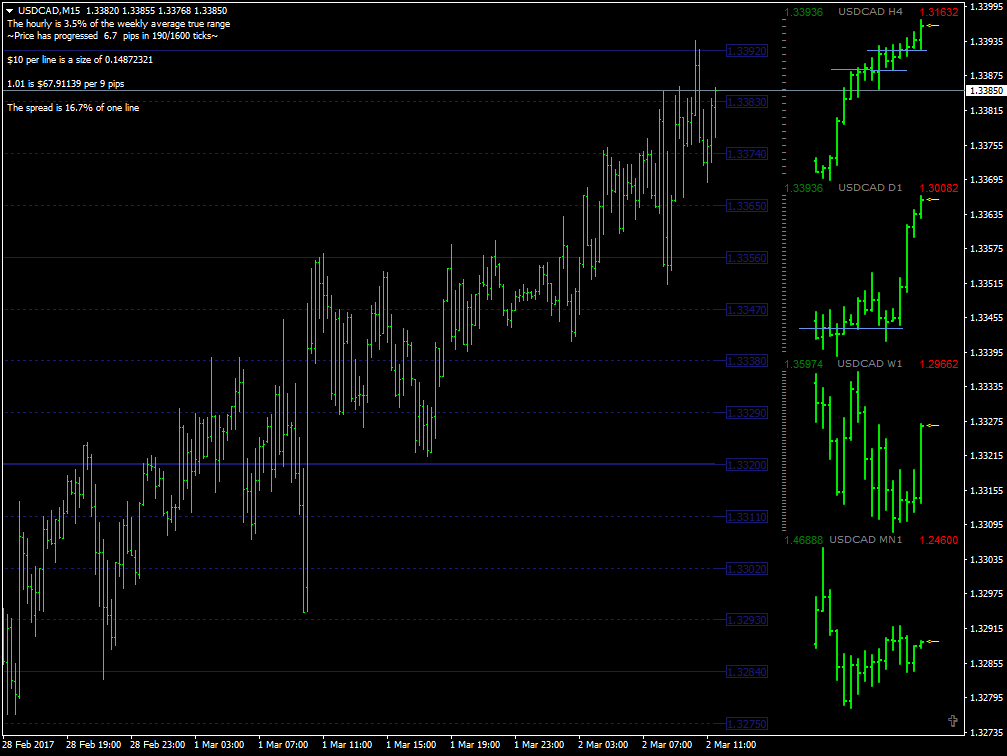Toggle the dashed line at level 1.33380
Image resolution: width=1007 pixels, height=756 pixels.
400,361
